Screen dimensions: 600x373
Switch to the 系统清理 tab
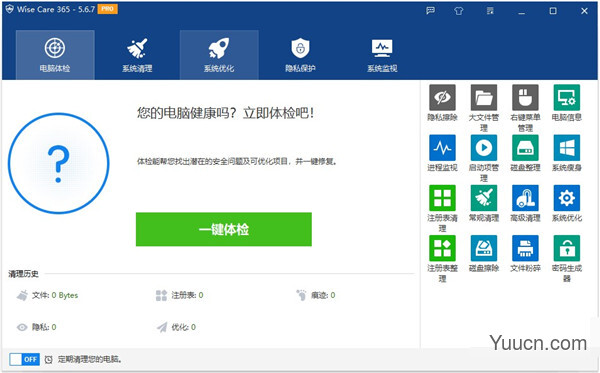click(137, 55)
